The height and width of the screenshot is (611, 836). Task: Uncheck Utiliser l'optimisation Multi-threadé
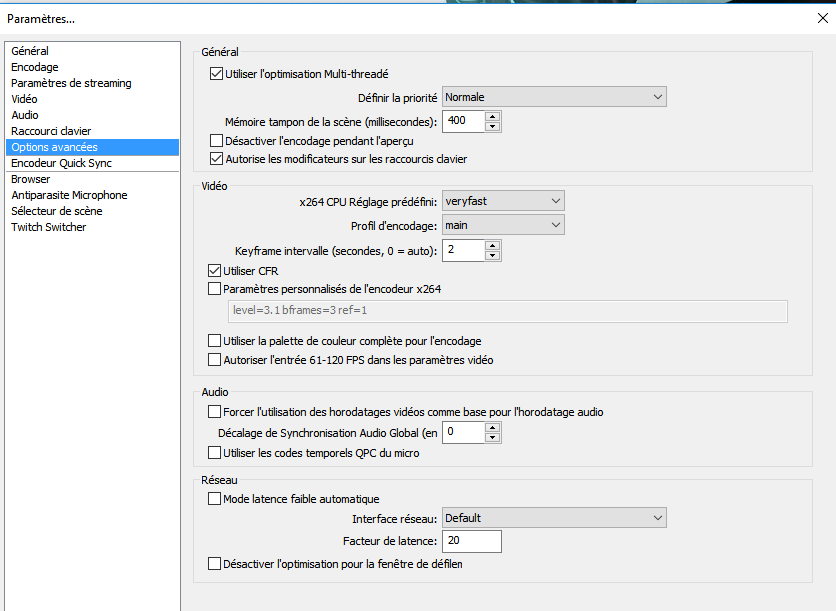click(x=216, y=74)
